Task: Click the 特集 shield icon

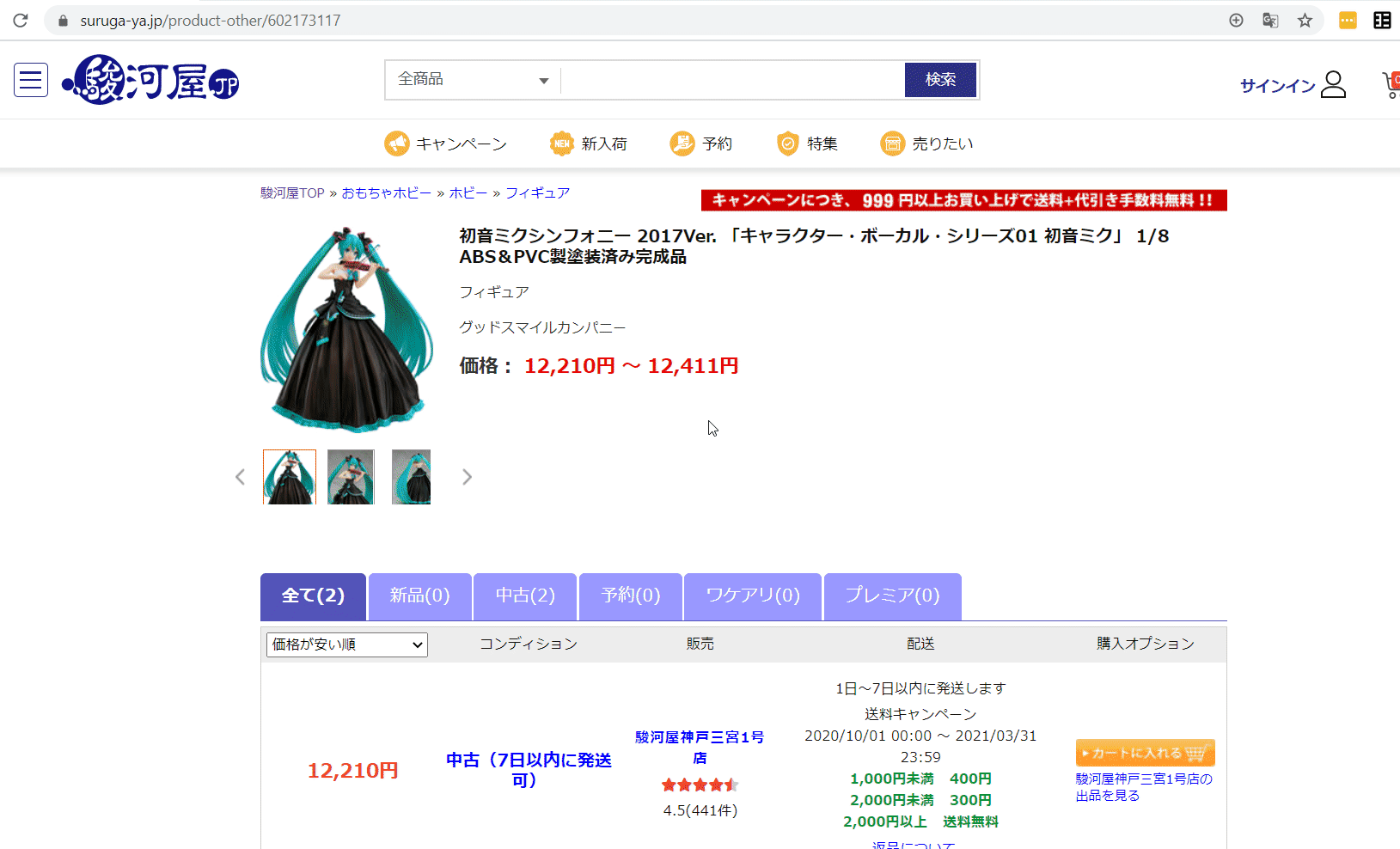Action: [787, 144]
